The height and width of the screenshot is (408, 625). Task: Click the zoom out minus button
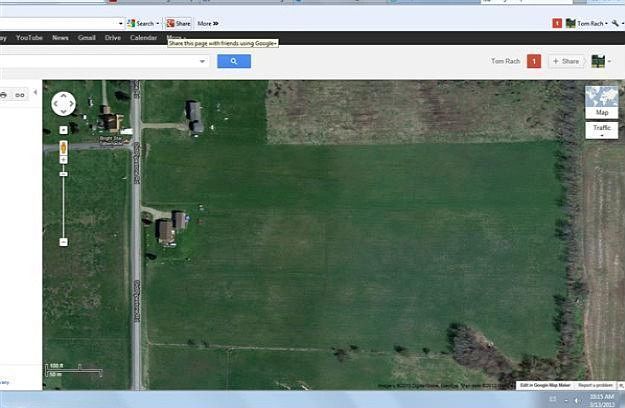[63, 242]
